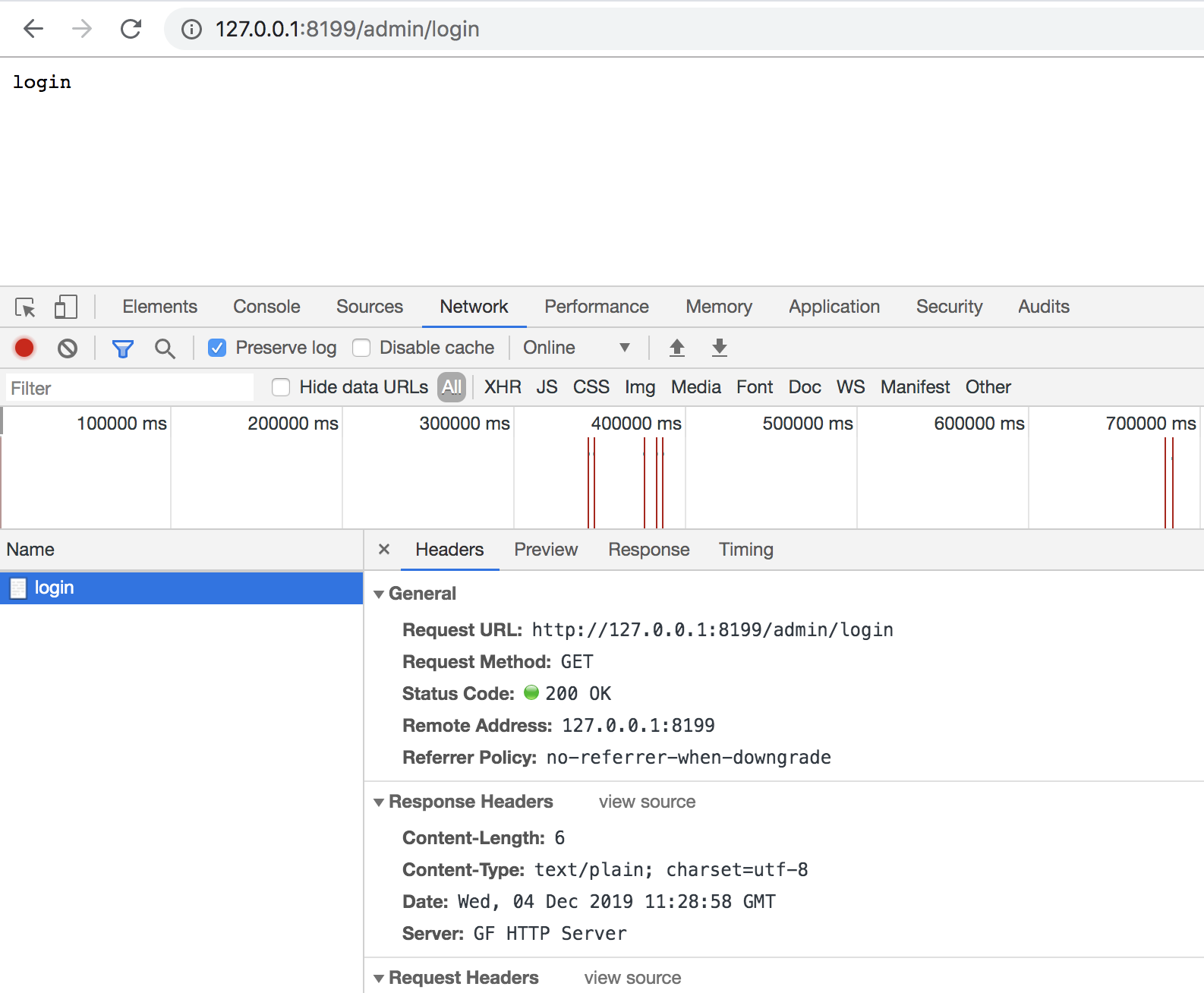Collapse the Response Headers section
Viewport: 1204px width, 993px height.
(379, 802)
